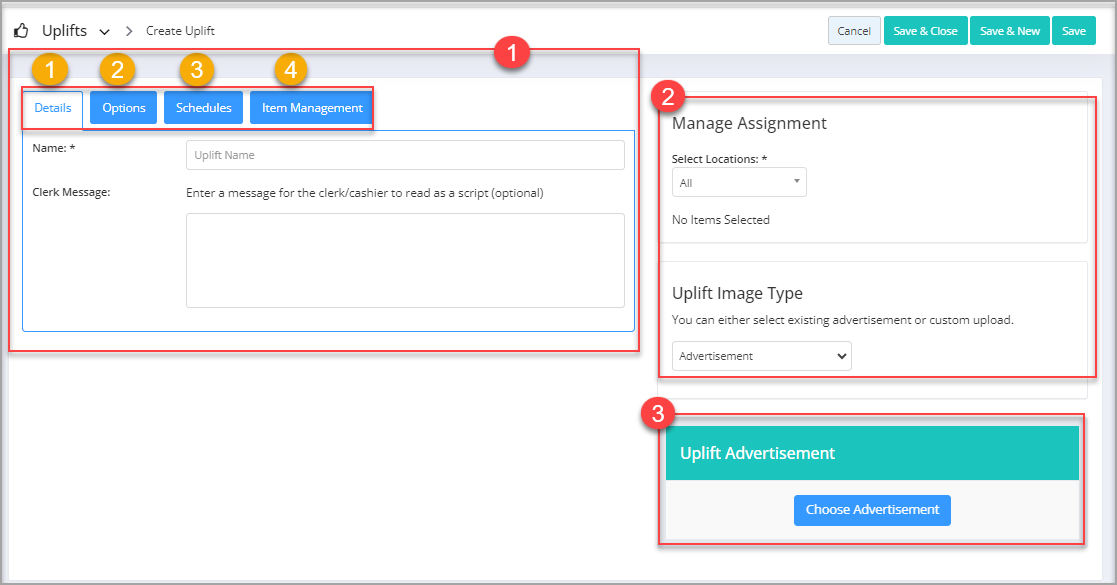Open the Options tab

coord(123,108)
